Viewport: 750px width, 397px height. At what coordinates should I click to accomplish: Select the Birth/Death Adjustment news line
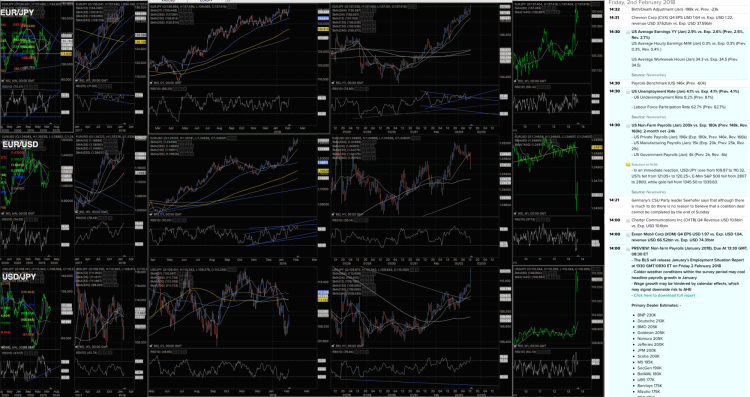(x=675, y=9)
